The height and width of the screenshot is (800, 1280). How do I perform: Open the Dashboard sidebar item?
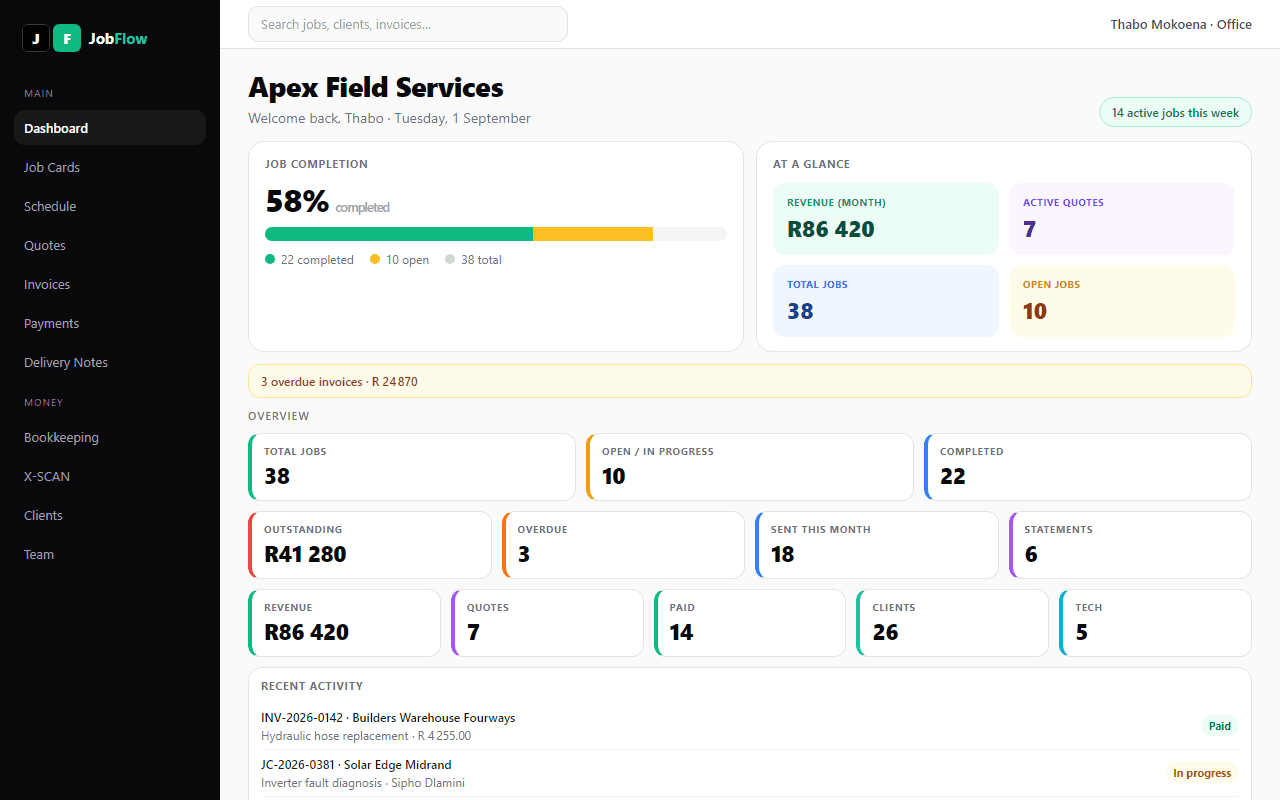click(110, 128)
